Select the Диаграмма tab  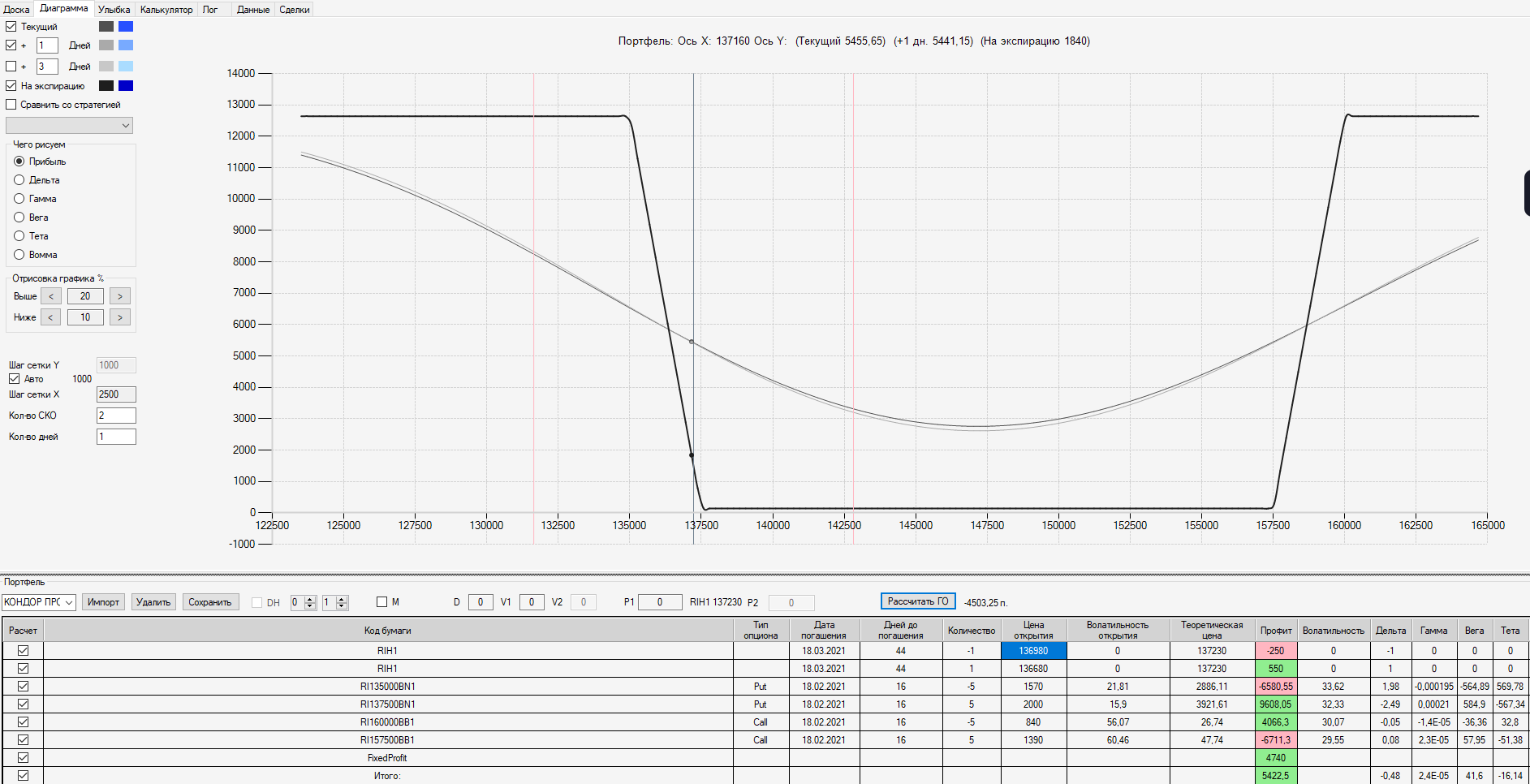click(x=64, y=8)
